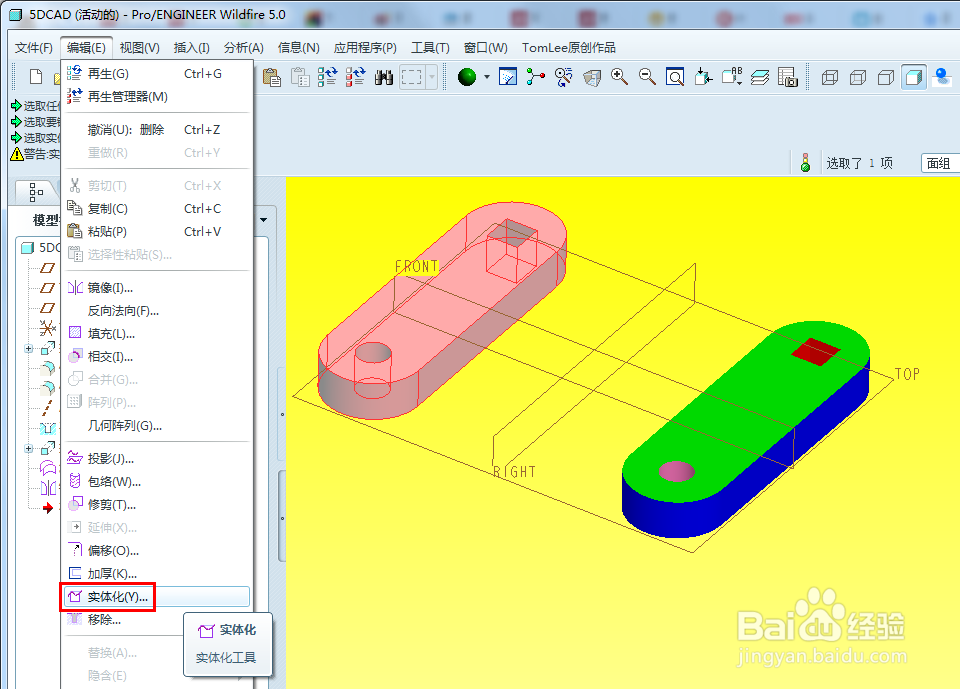Click the View Manager icon
The height and width of the screenshot is (689, 960).
(787, 77)
